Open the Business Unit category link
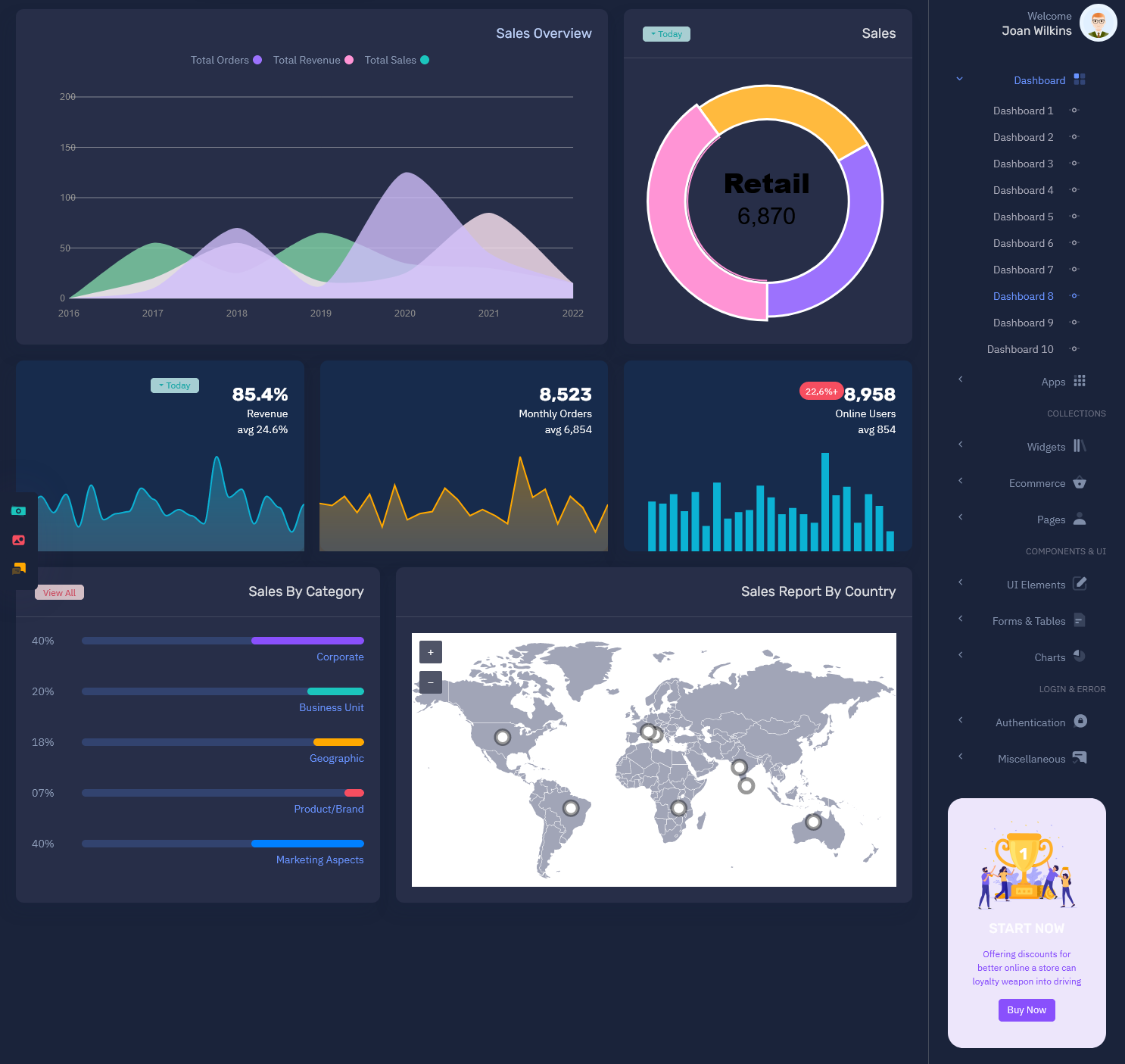 pyautogui.click(x=332, y=707)
